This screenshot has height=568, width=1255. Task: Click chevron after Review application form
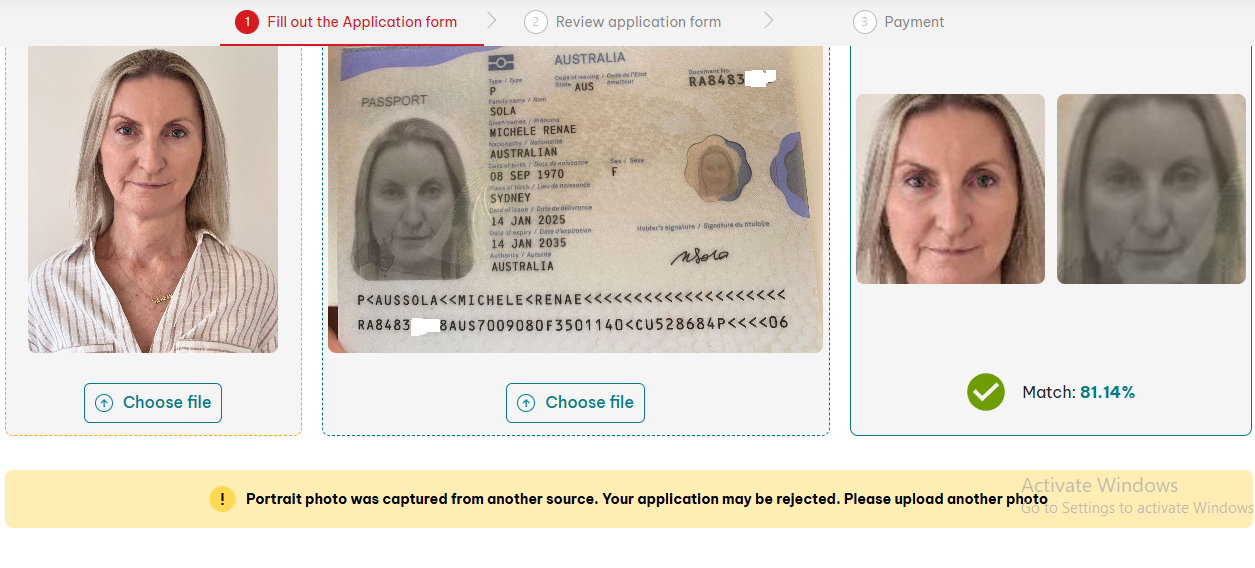[768, 20]
